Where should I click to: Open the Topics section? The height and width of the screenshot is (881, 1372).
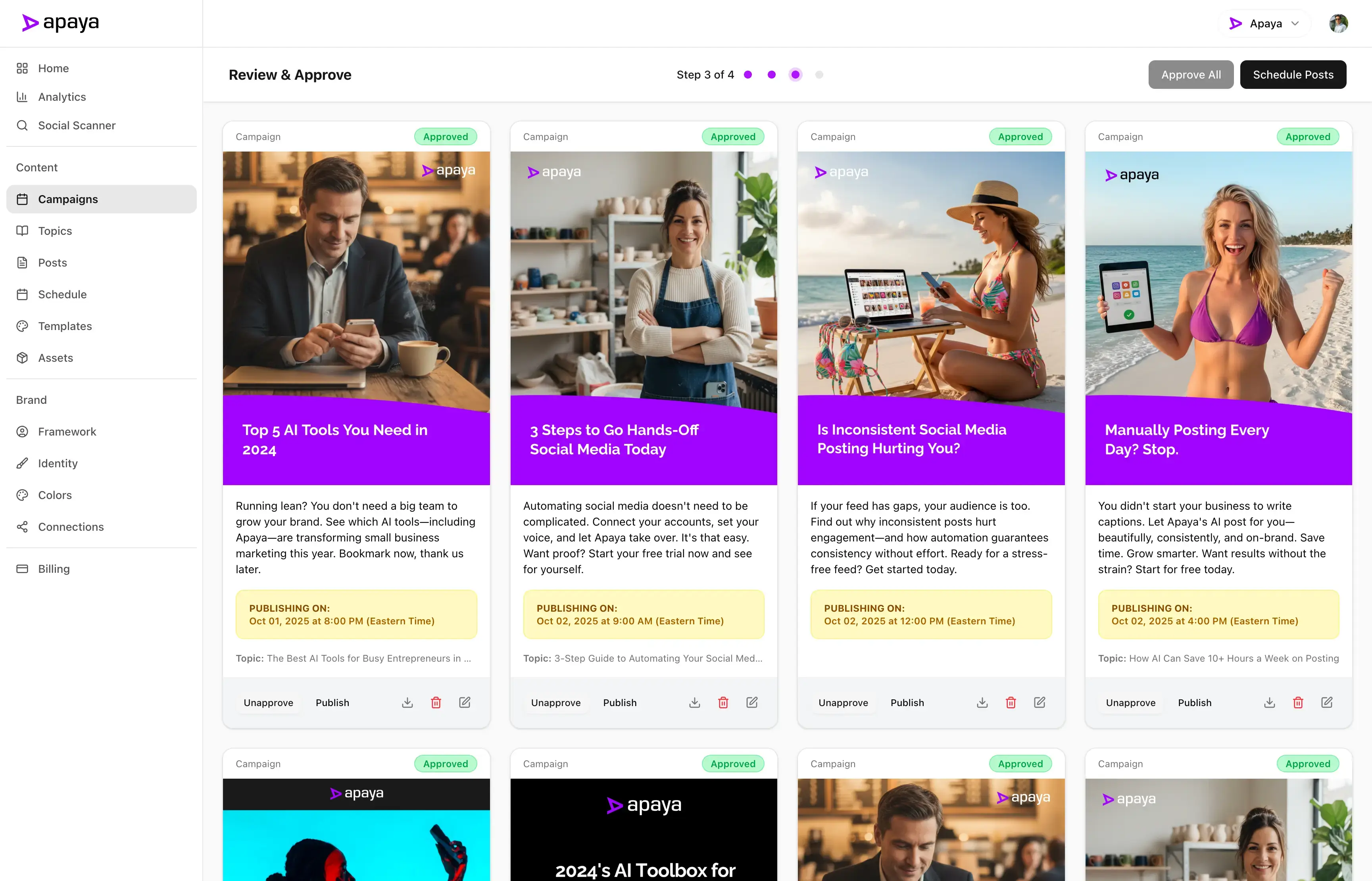[54, 230]
